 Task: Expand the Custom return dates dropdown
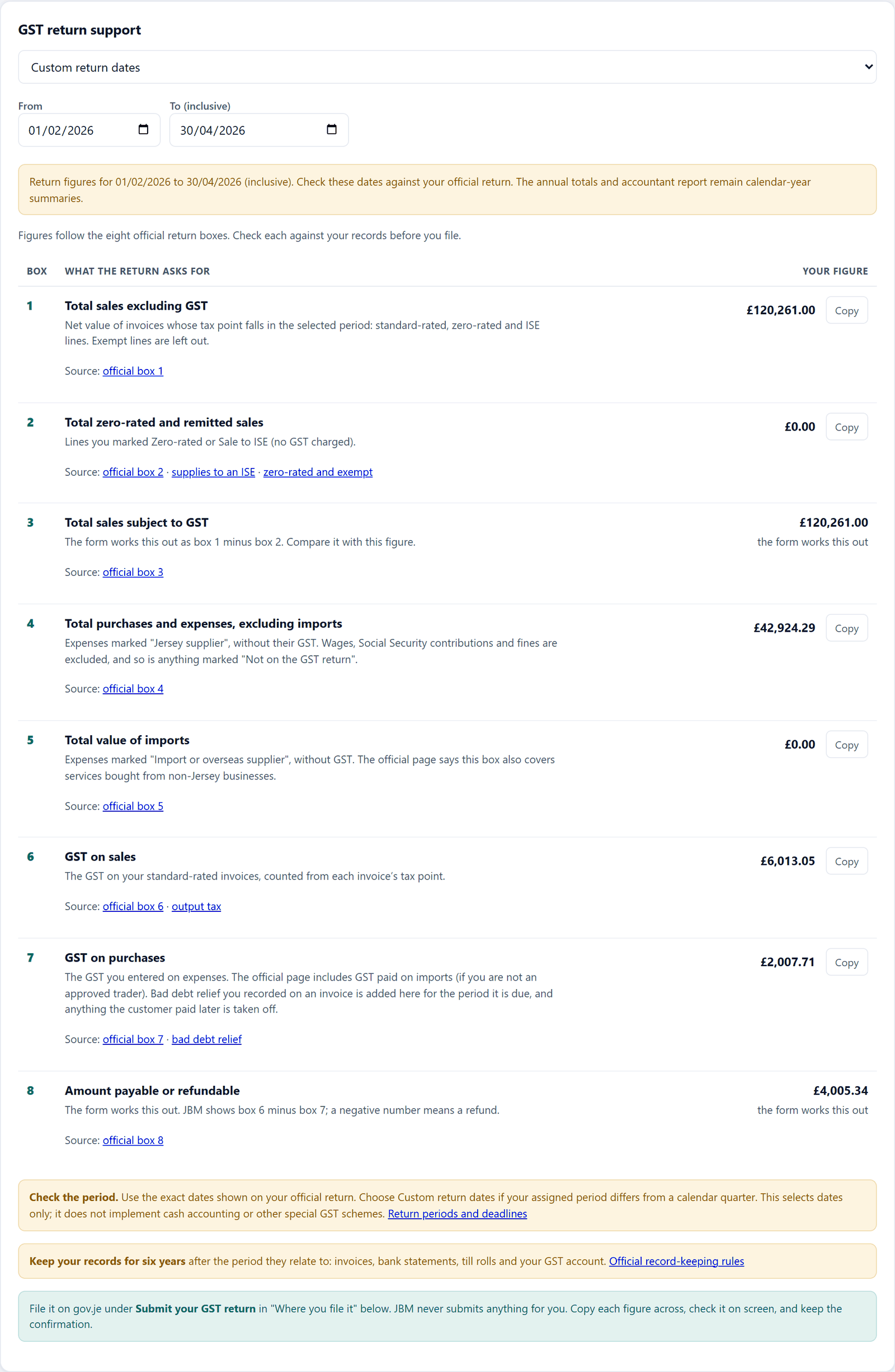coord(447,67)
